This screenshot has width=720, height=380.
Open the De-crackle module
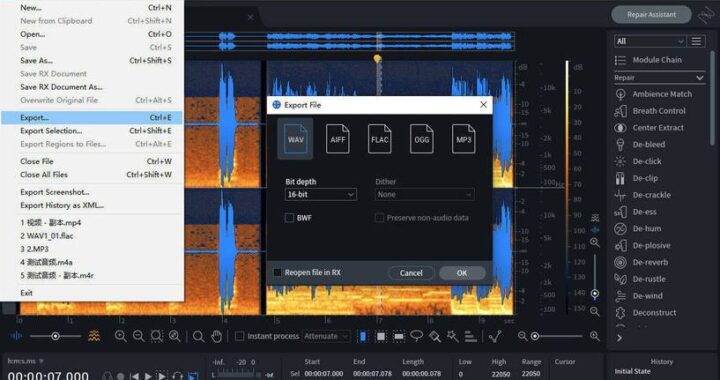(x=642, y=195)
